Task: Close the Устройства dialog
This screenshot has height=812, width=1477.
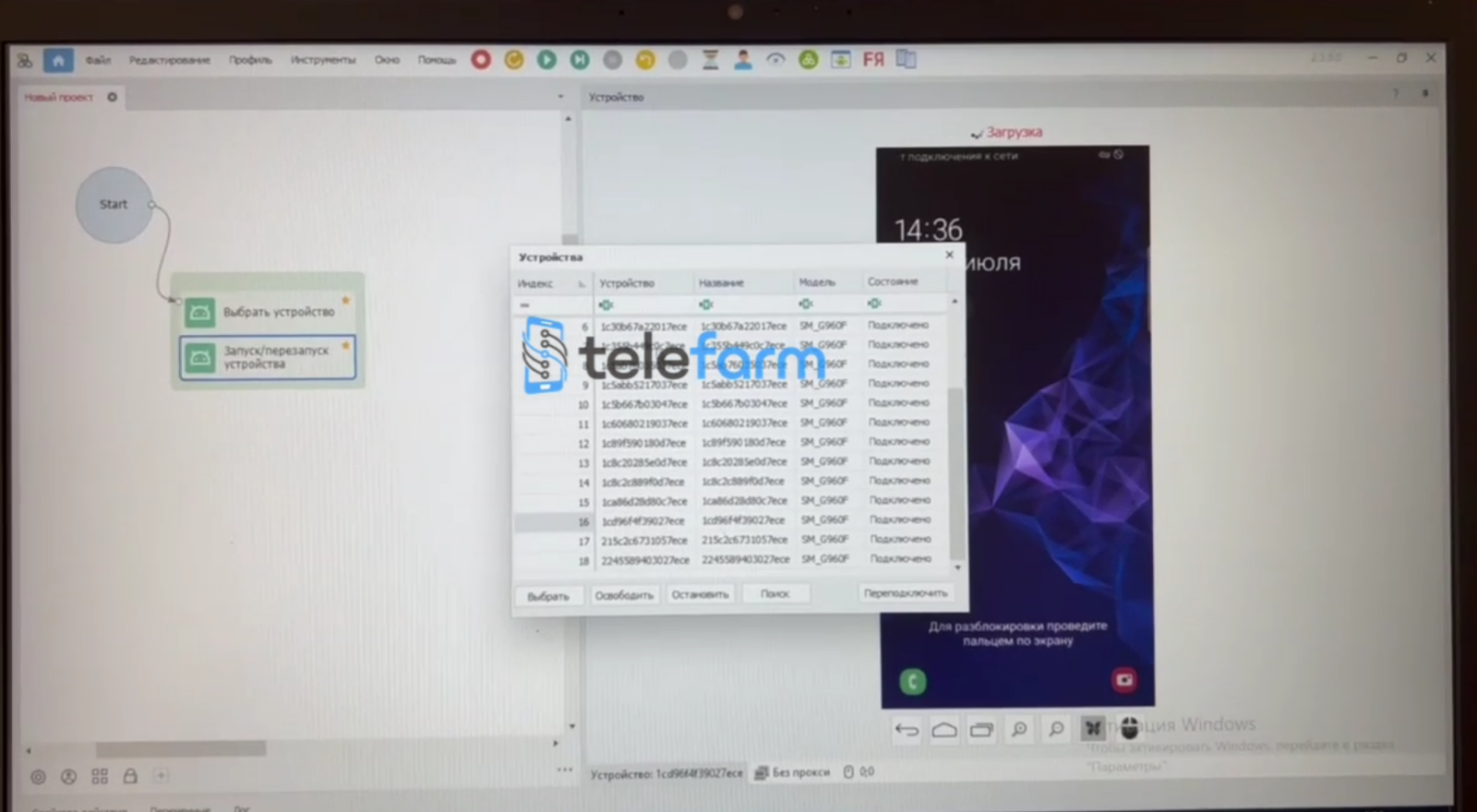Action: pyautogui.click(x=950, y=255)
